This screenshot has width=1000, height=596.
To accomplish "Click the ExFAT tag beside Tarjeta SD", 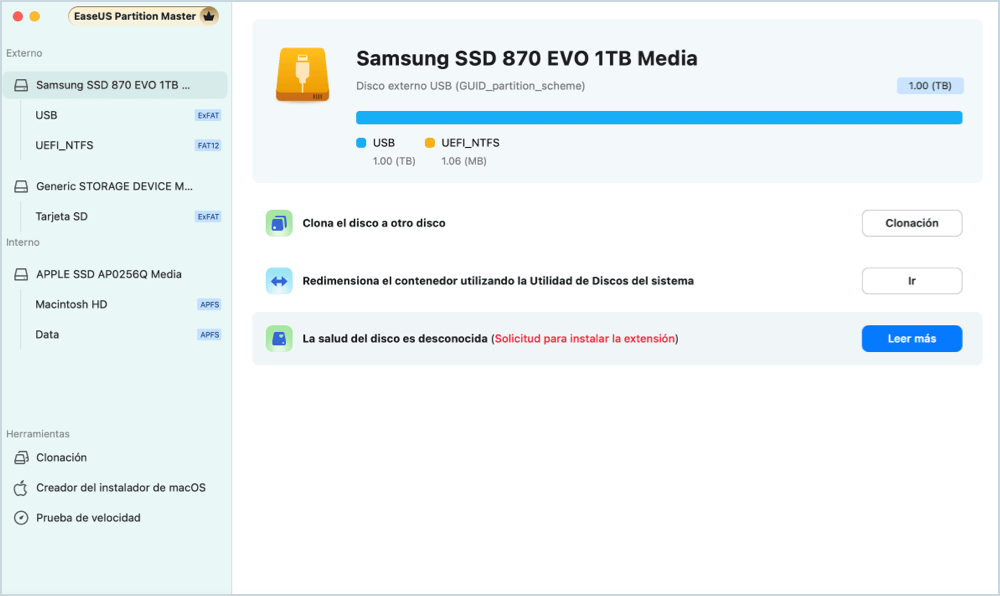I will pyautogui.click(x=208, y=217).
